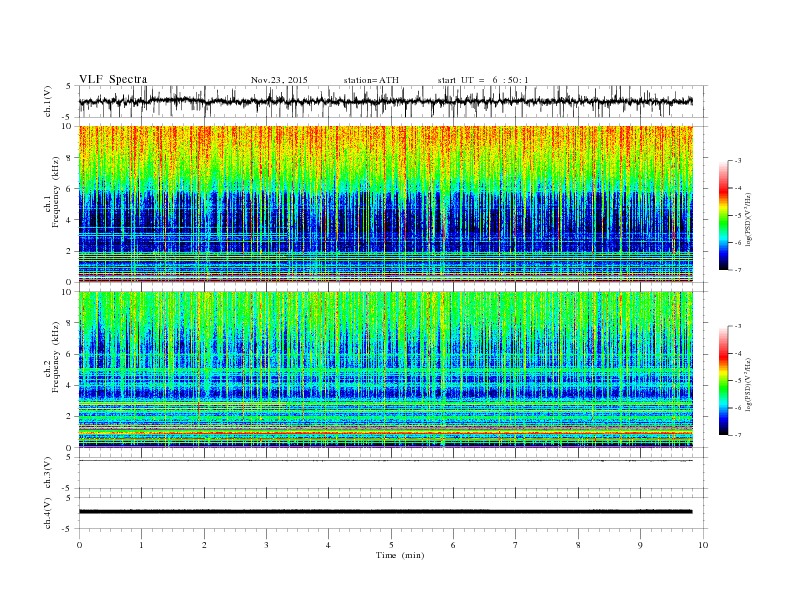This screenshot has height=612, width=792.
Task: Click the time axis tick label "4"
Action: [x=328, y=545]
